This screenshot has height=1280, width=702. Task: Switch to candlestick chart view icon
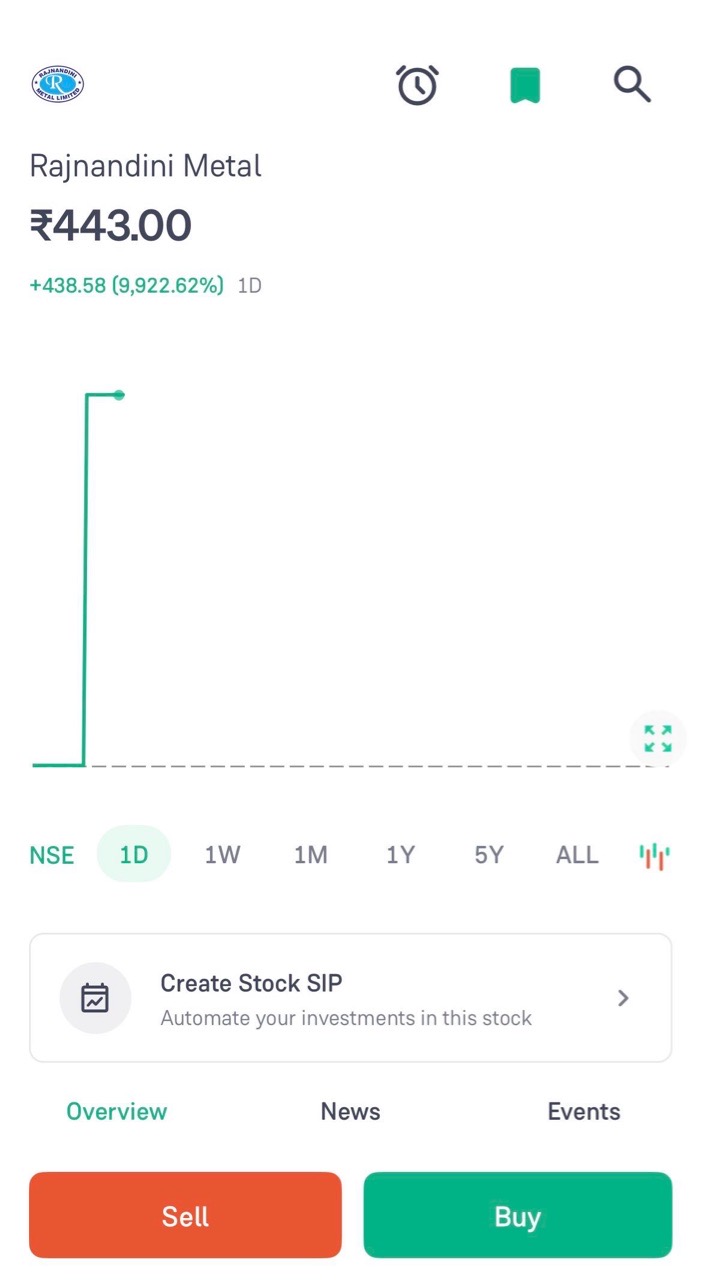pyautogui.click(x=654, y=855)
